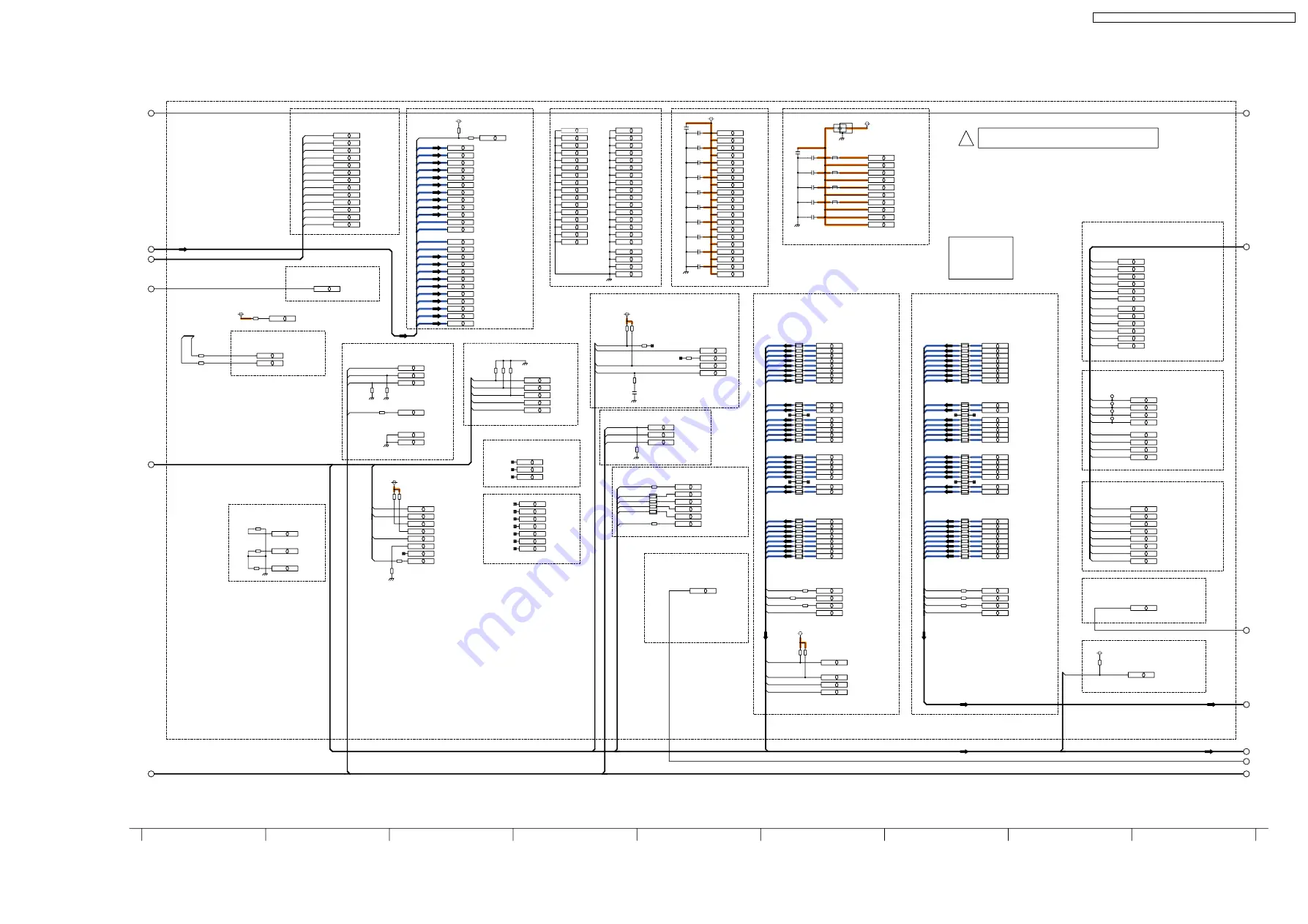Click the blank solid rectangle below the triangle
The image size is (1308, 924).
[981, 258]
